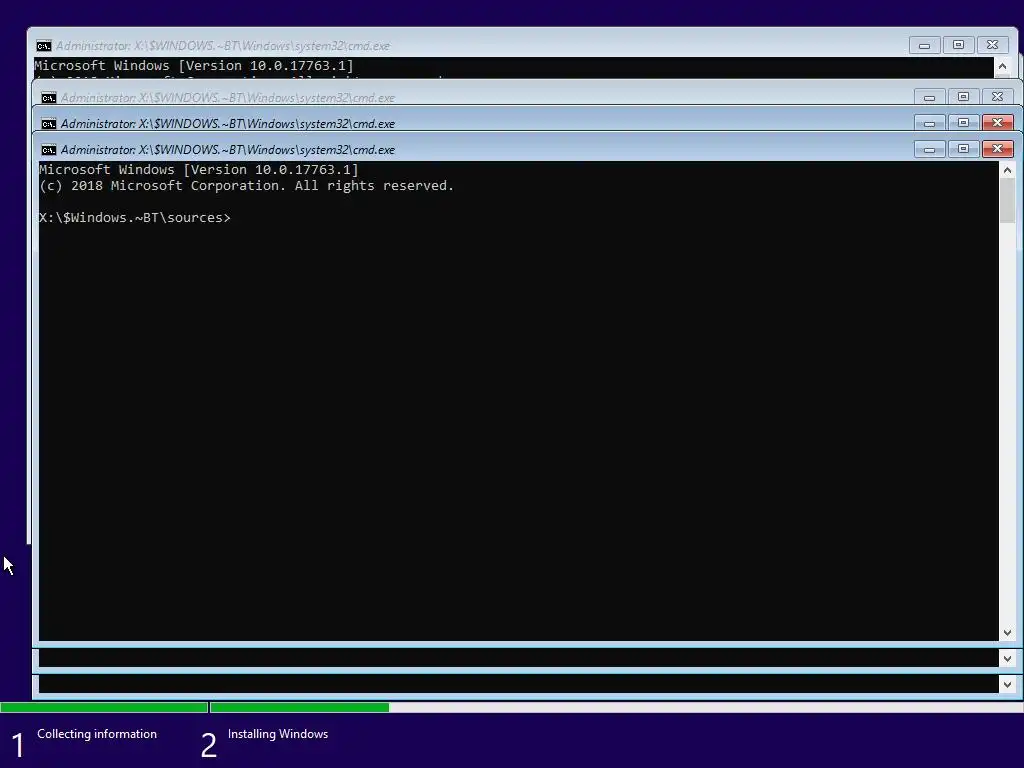Minimize the backmost cmd window
The height and width of the screenshot is (768, 1024).
pos(924,45)
